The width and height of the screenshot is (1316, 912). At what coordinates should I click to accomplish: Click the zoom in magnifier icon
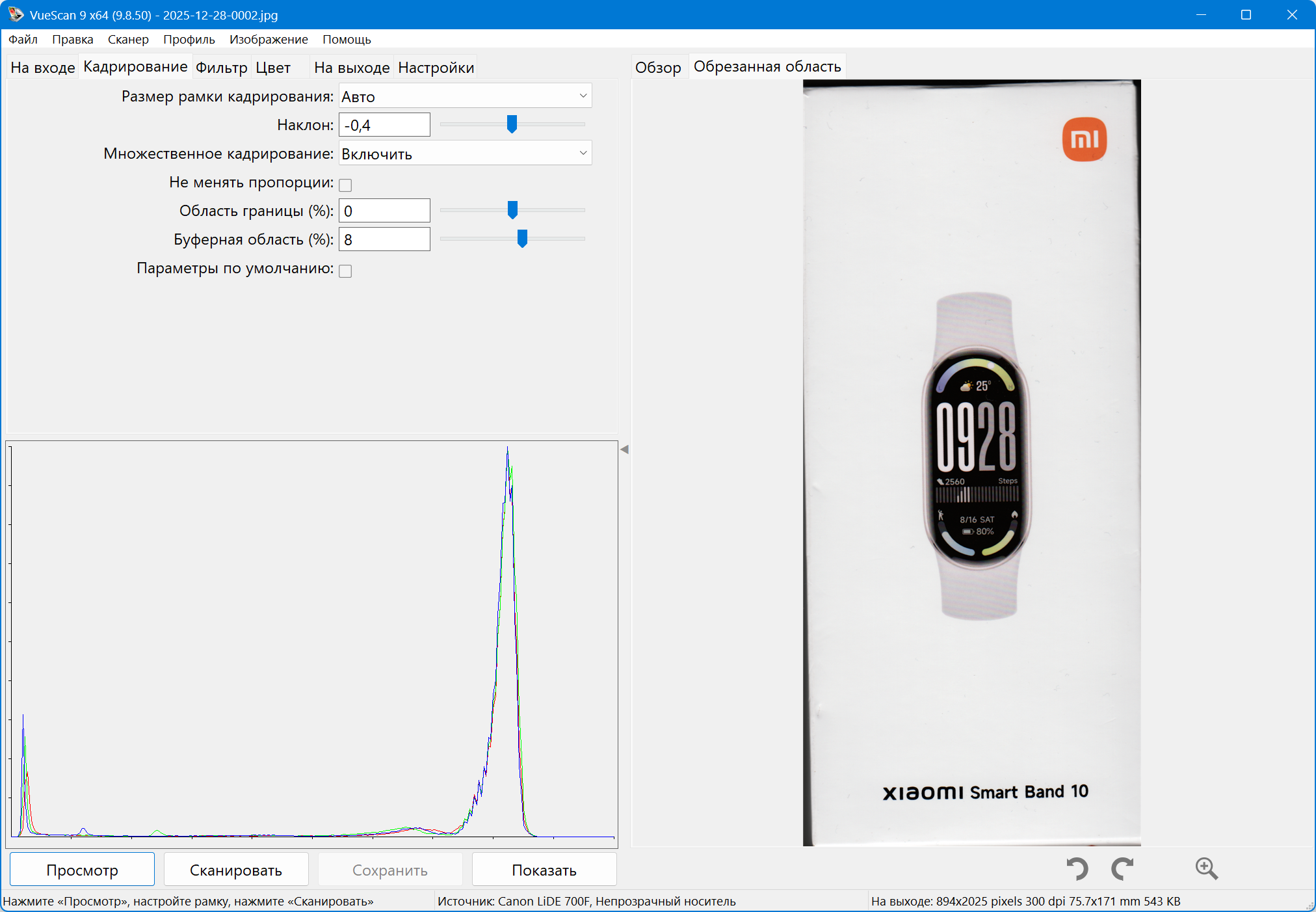click(1206, 868)
